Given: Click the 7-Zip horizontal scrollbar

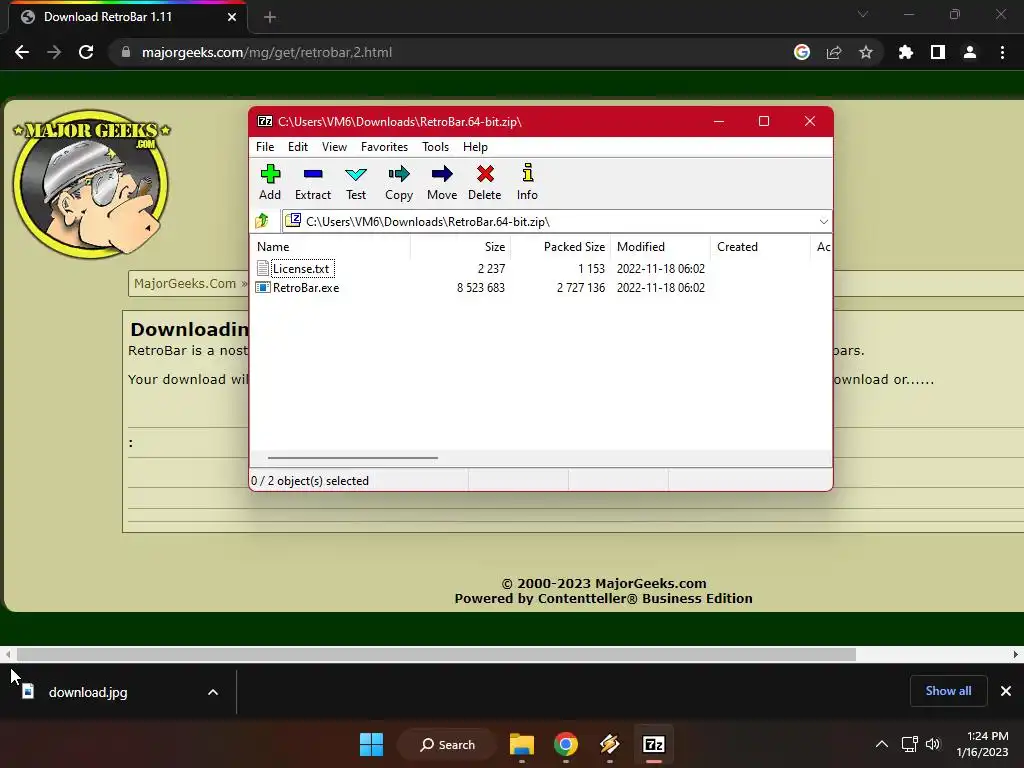Looking at the screenshot, I should click(353, 458).
